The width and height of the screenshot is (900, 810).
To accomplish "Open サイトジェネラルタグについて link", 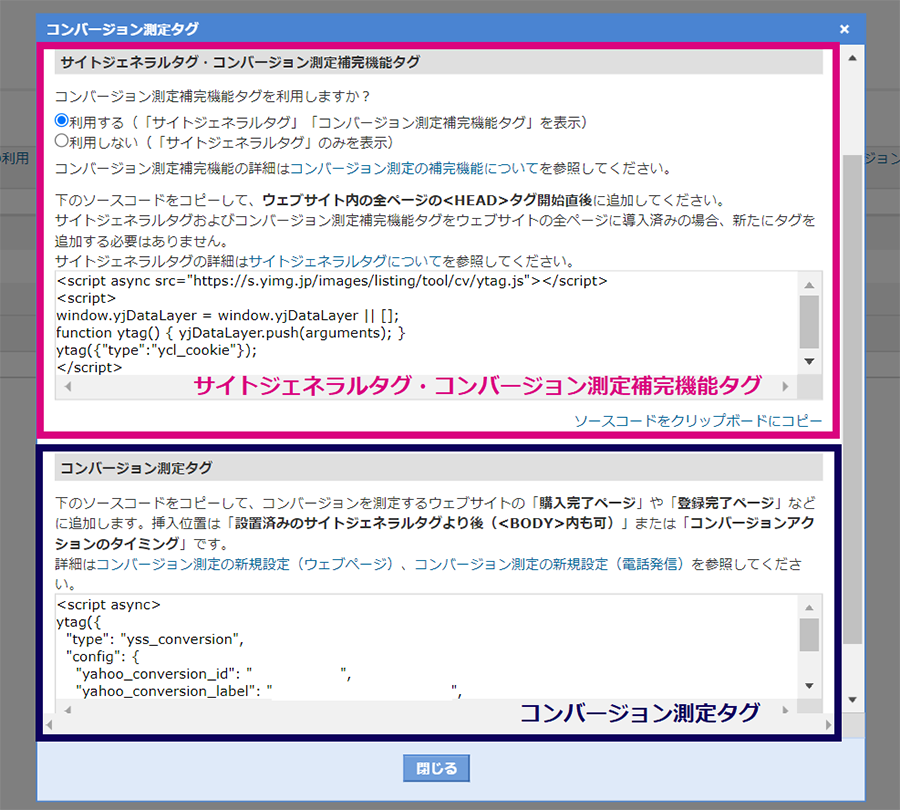I will [x=345, y=261].
